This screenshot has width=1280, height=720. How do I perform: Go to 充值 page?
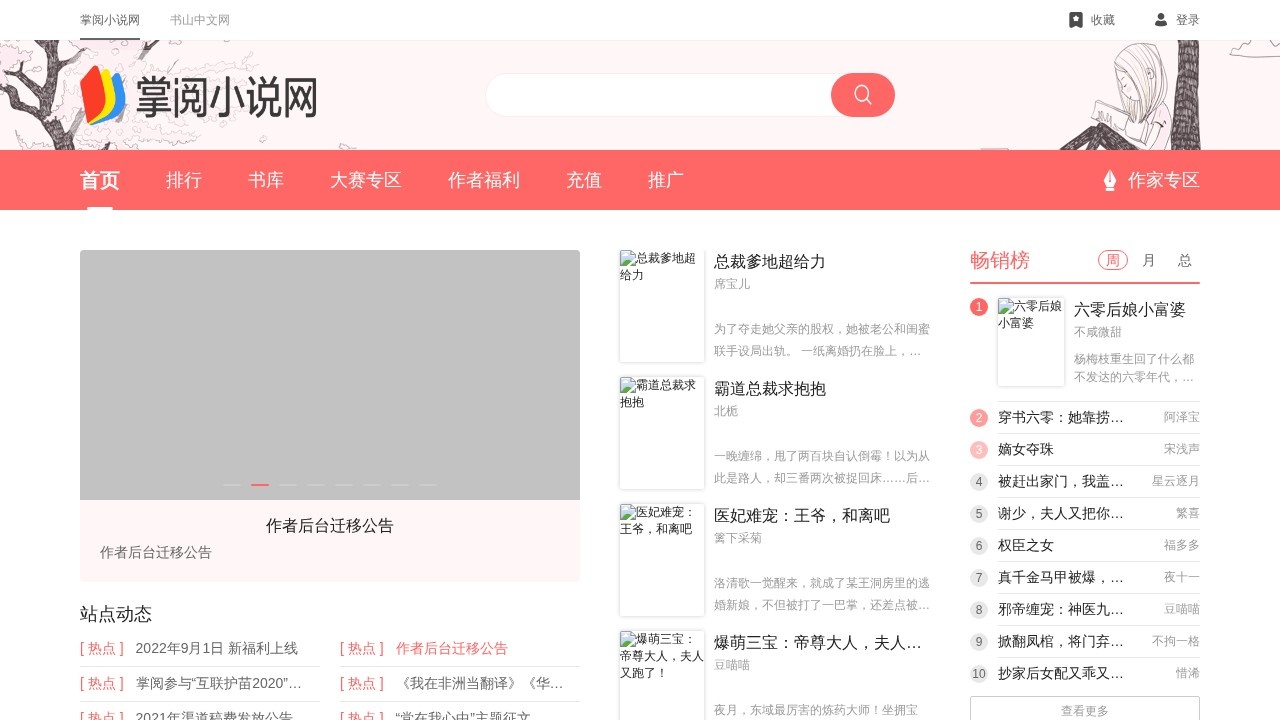[x=584, y=180]
